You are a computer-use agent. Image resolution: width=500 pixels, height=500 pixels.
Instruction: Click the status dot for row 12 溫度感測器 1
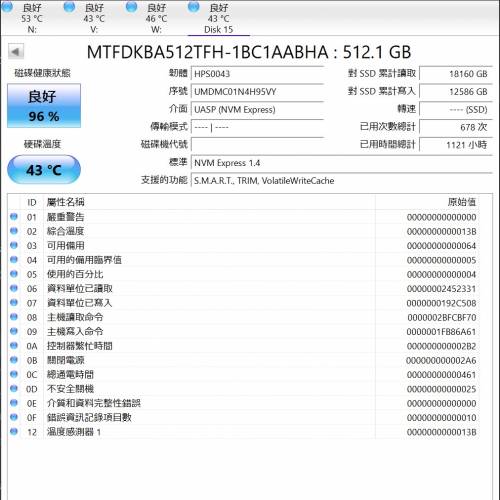(x=14, y=432)
